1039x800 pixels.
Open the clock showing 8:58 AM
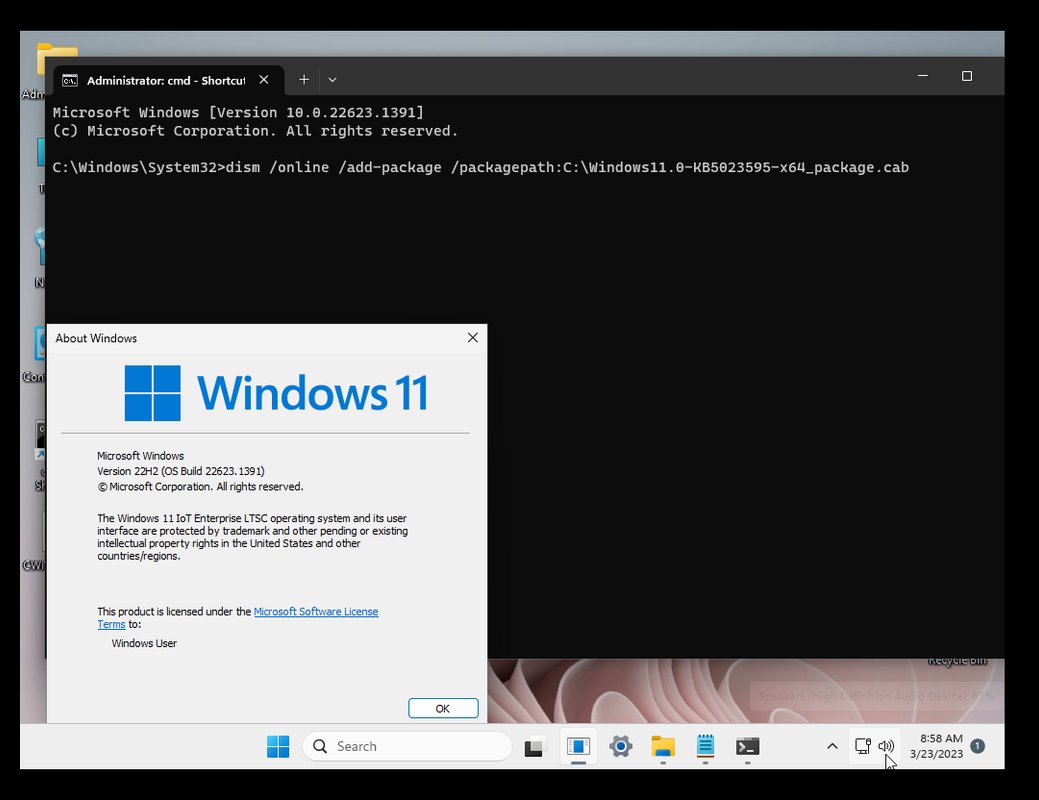(936, 746)
